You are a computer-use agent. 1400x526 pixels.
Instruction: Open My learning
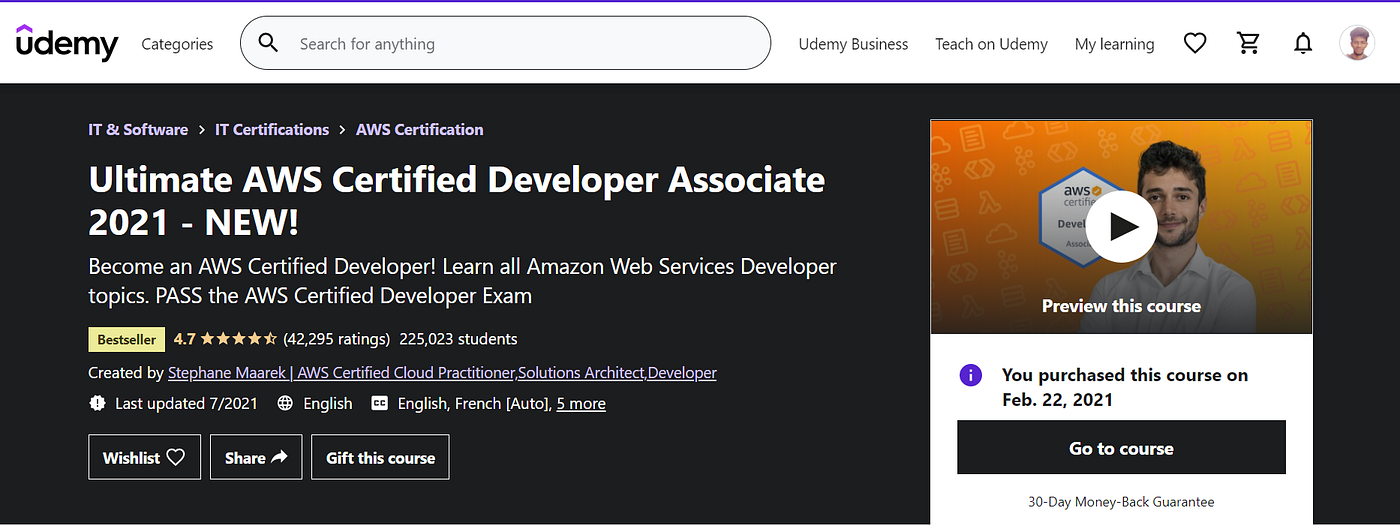(x=1114, y=44)
